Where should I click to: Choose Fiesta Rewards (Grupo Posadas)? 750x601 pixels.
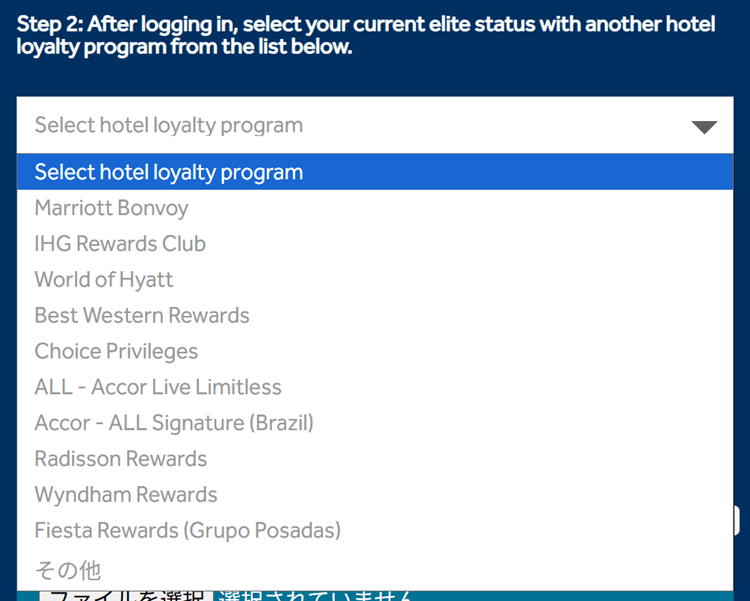[188, 531]
